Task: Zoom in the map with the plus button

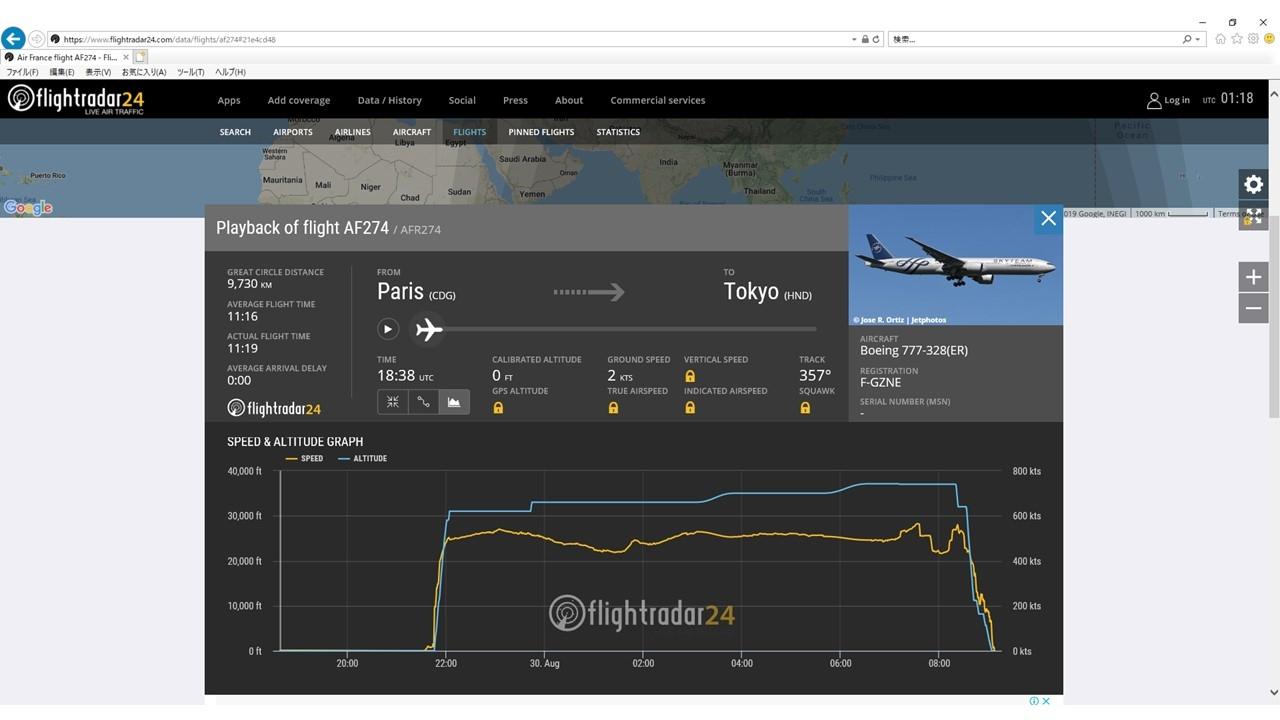Action: (1253, 277)
